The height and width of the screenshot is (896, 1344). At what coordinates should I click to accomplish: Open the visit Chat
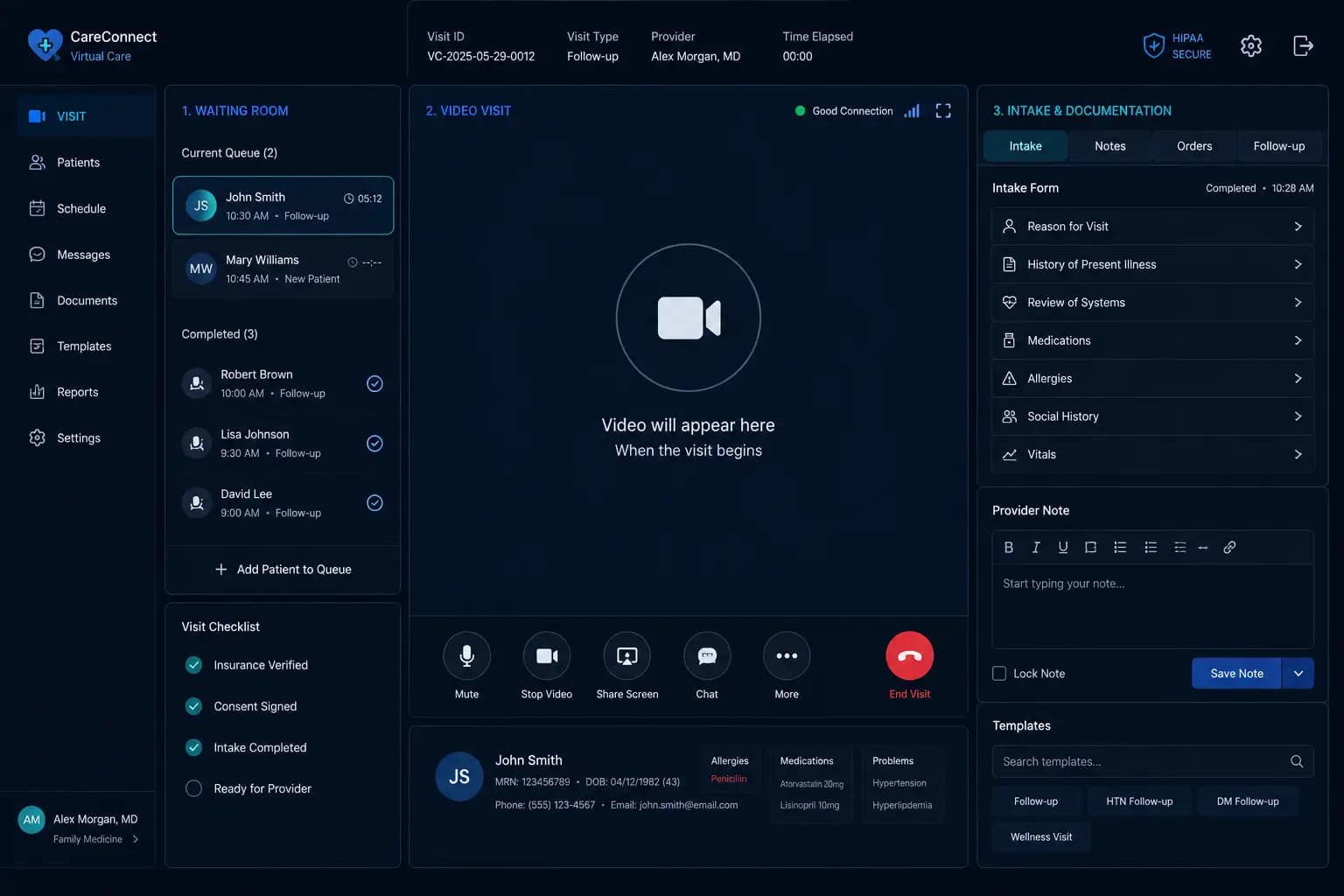[x=707, y=655]
